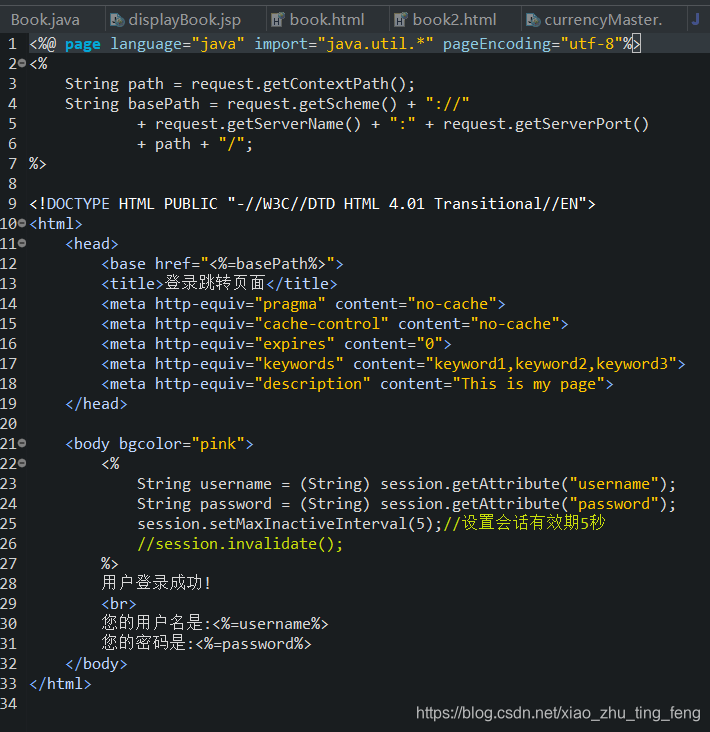Click the "utf-8" pageEncoding value
This screenshot has width=710, height=732.
pos(591,44)
